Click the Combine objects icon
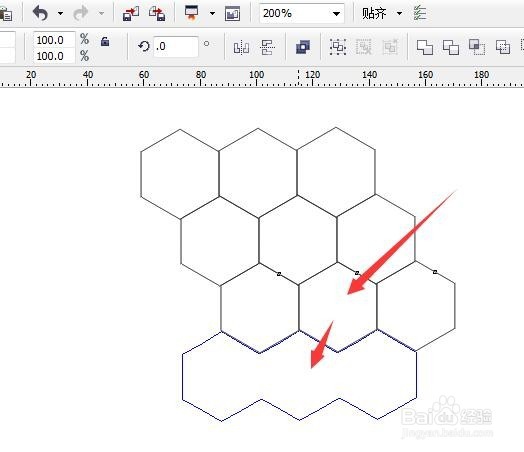This screenshot has height=452, width=524. click(x=303, y=47)
